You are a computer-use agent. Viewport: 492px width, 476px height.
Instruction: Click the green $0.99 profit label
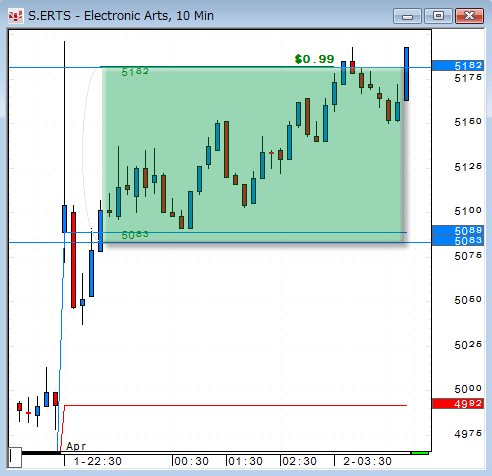tap(314, 59)
